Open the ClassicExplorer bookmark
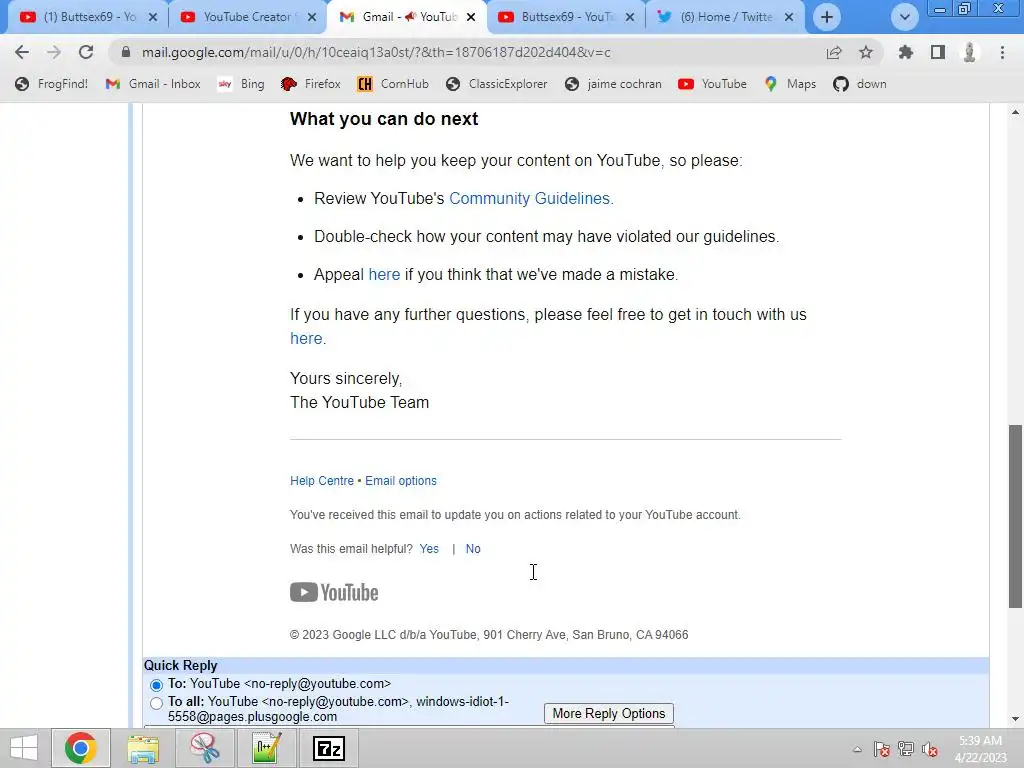Image resolution: width=1024 pixels, height=768 pixels. (496, 84)
